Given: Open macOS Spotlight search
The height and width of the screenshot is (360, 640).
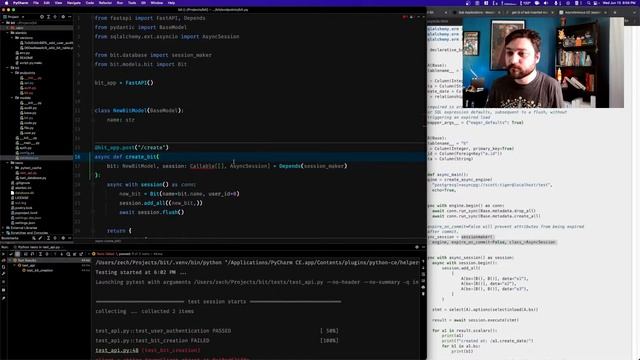Looking at the screenshot, I should (588, 3).
